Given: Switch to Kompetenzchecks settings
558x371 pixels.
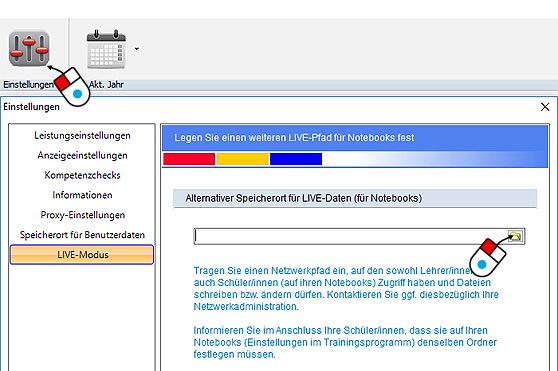Looking at the screenshot, I should (82, 175).
